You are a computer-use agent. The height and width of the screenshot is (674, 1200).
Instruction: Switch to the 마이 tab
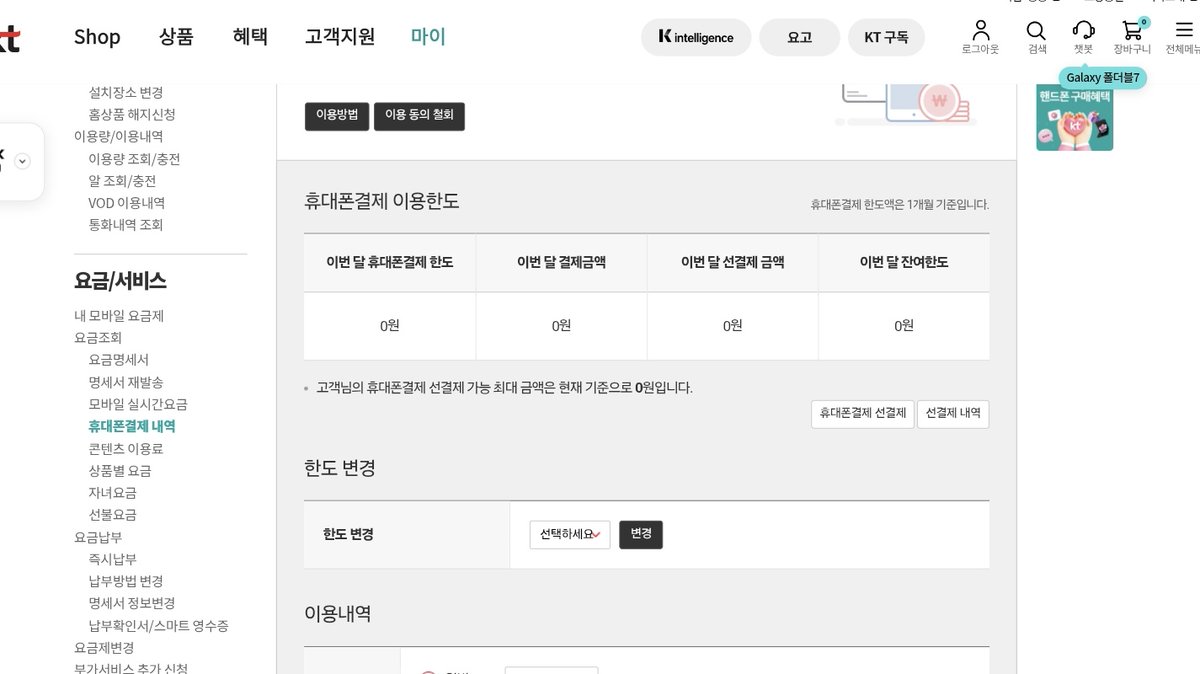[x=428, y=37]
